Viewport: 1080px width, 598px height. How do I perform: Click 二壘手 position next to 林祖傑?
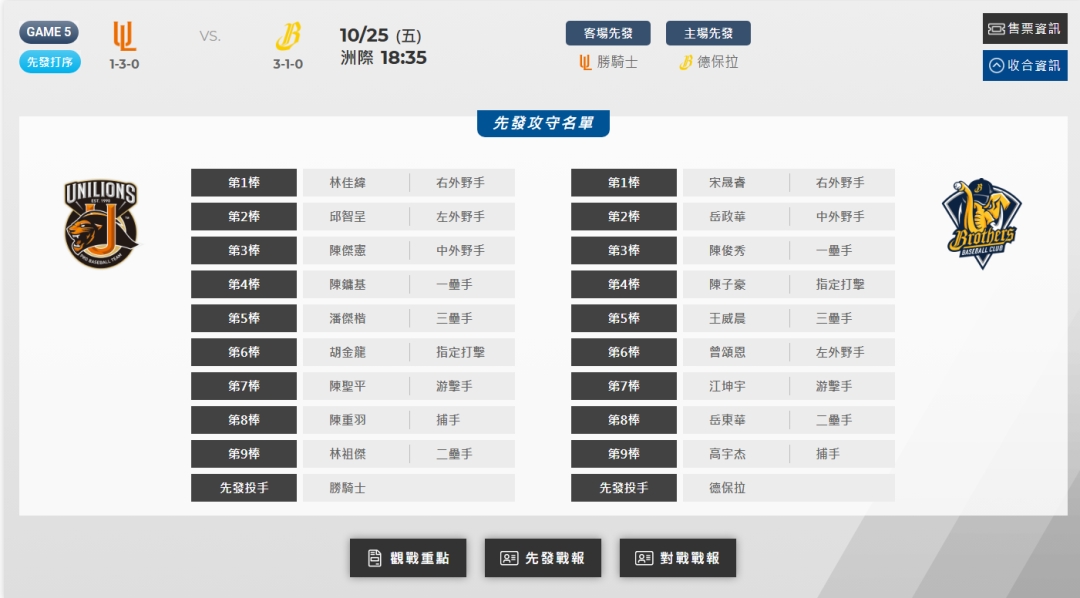point(455,454)
